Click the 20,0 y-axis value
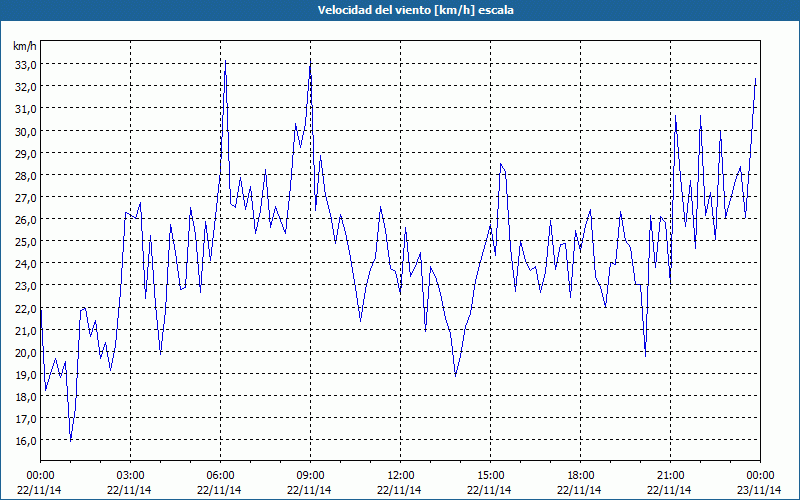 click(x=26, y=352)
